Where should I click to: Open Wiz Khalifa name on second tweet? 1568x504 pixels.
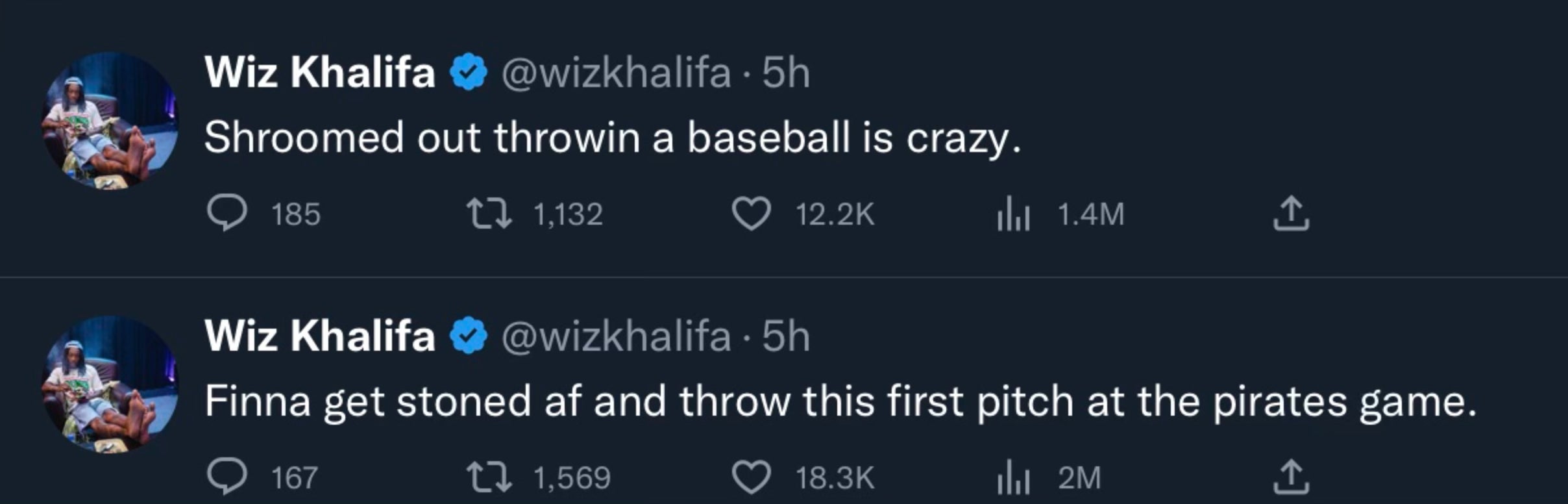(x=319, y=336)
